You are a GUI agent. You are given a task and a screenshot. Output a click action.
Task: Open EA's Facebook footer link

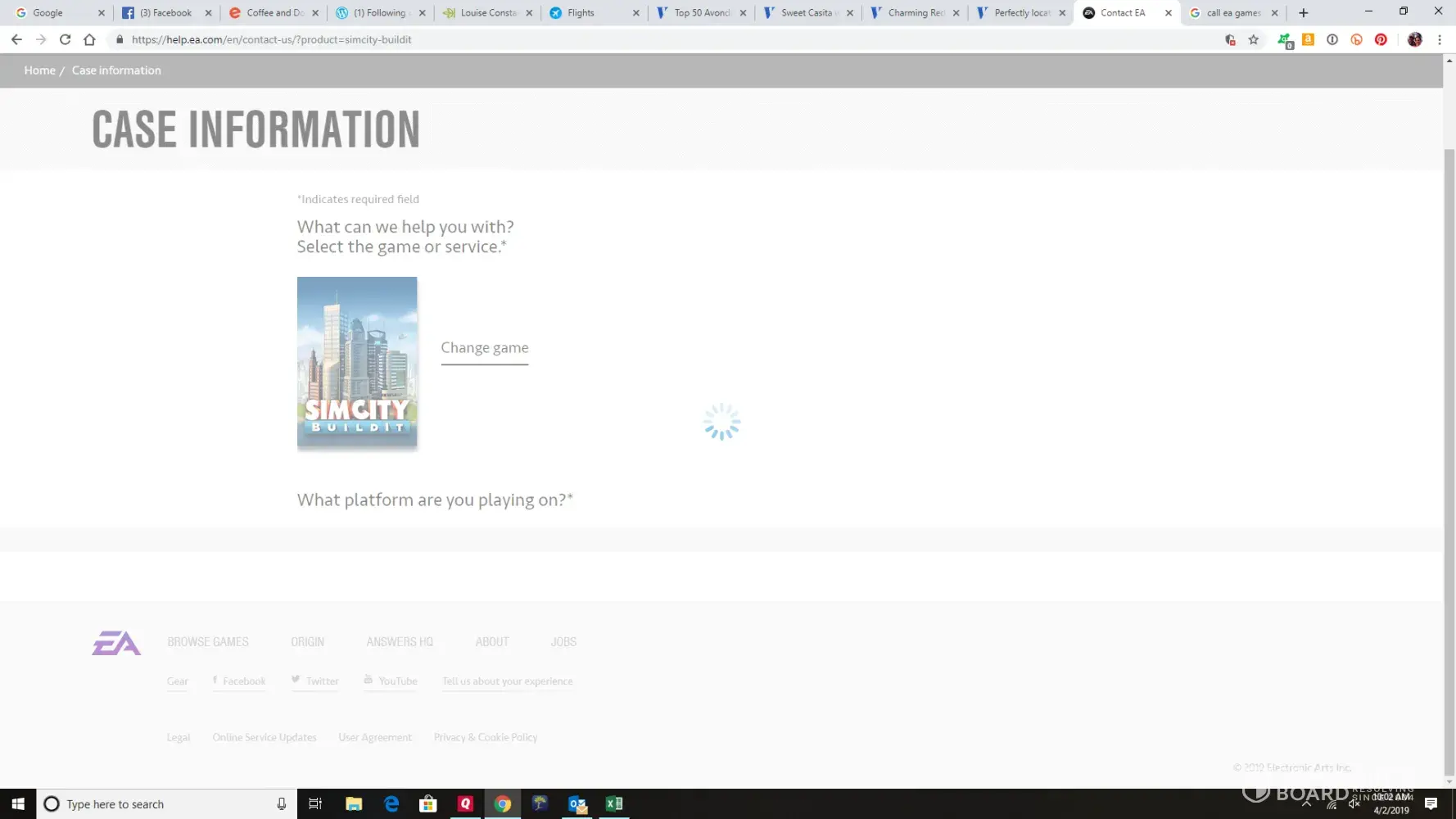239,681
